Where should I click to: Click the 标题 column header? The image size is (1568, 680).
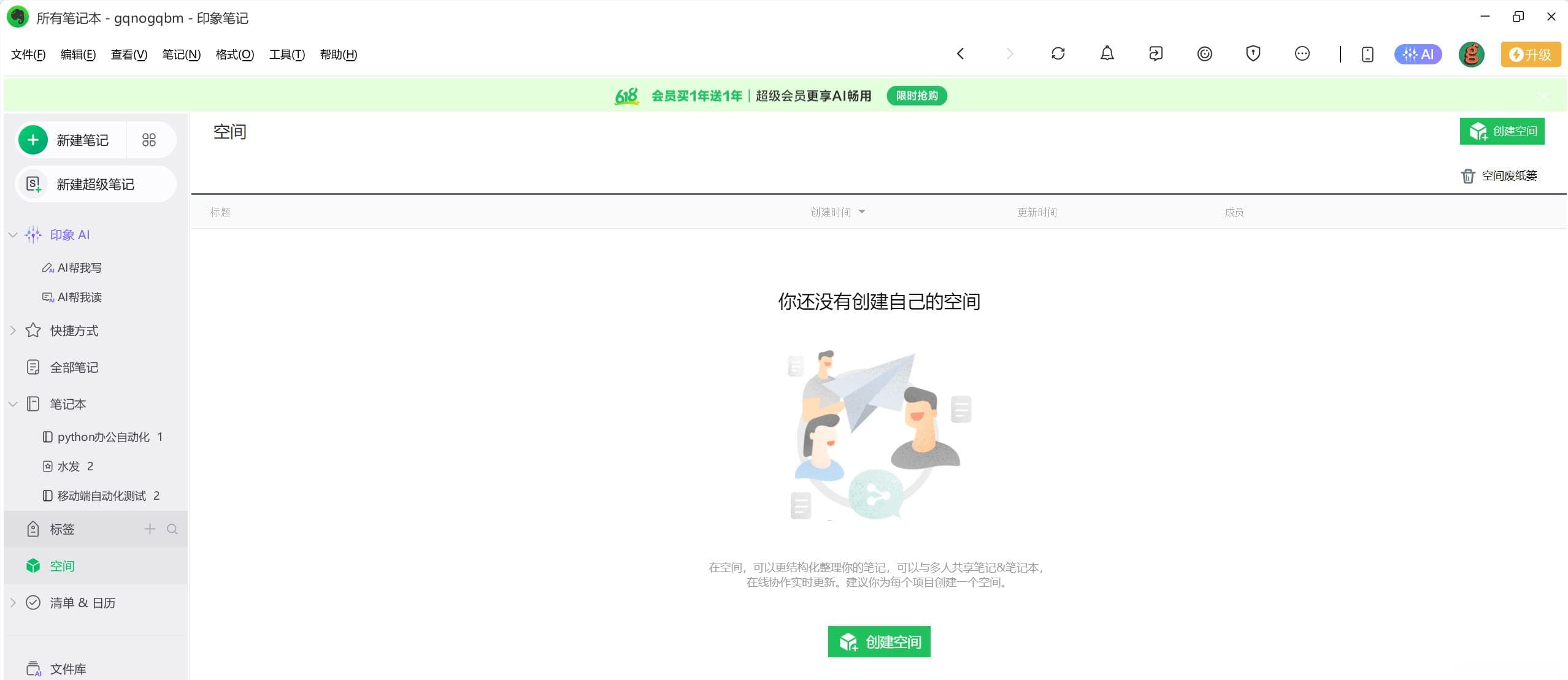(x=220, y=212)
